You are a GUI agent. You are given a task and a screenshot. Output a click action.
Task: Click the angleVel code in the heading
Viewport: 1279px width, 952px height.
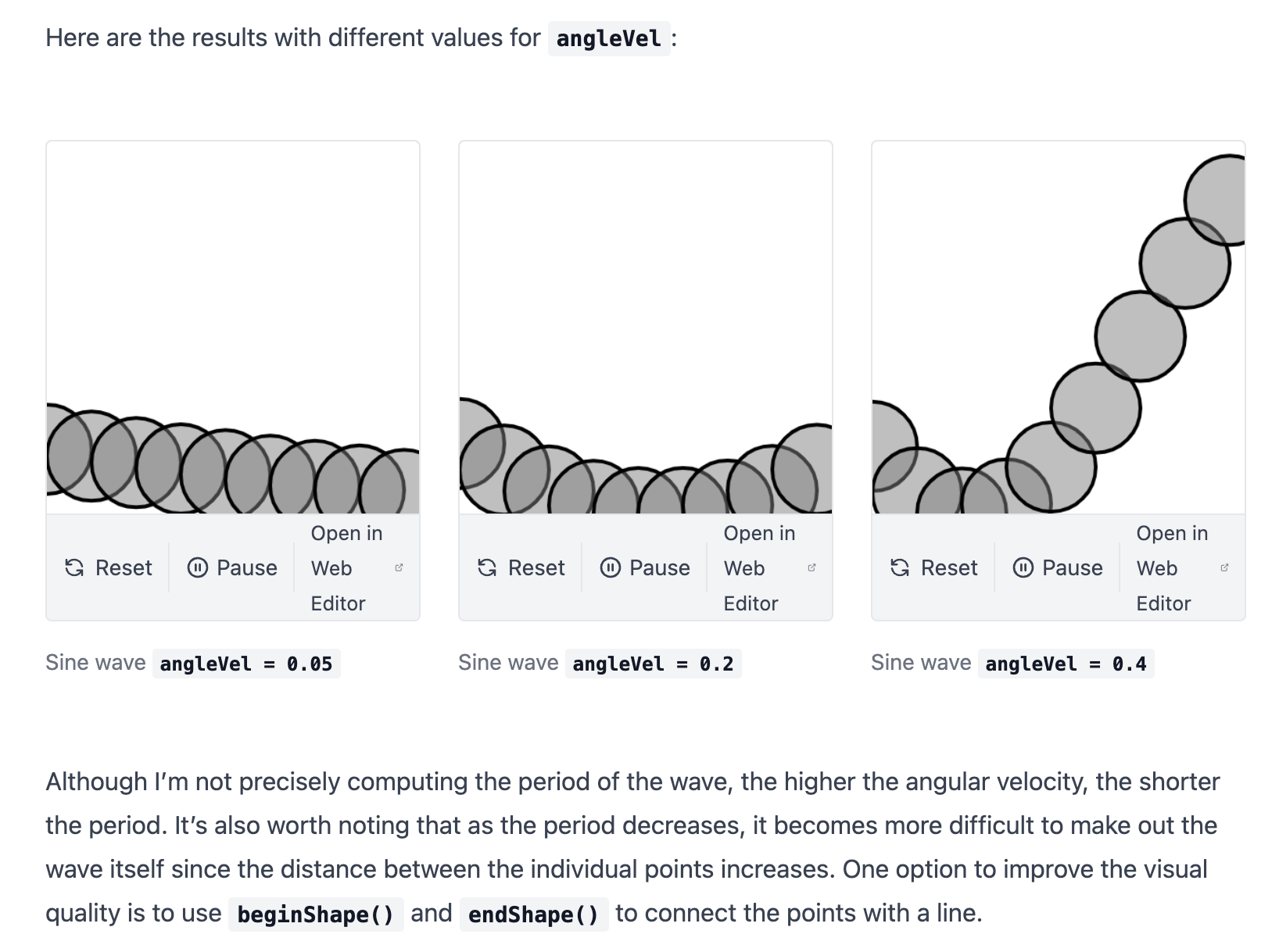[x=608, y=36]
